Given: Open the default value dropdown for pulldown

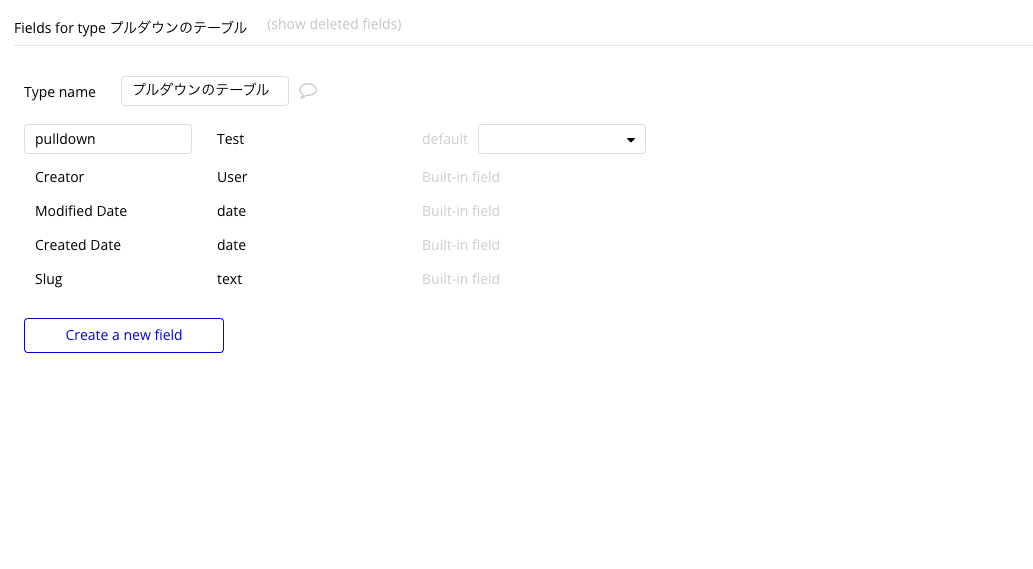Looking at the screenshot, I should tap(561, 139).
